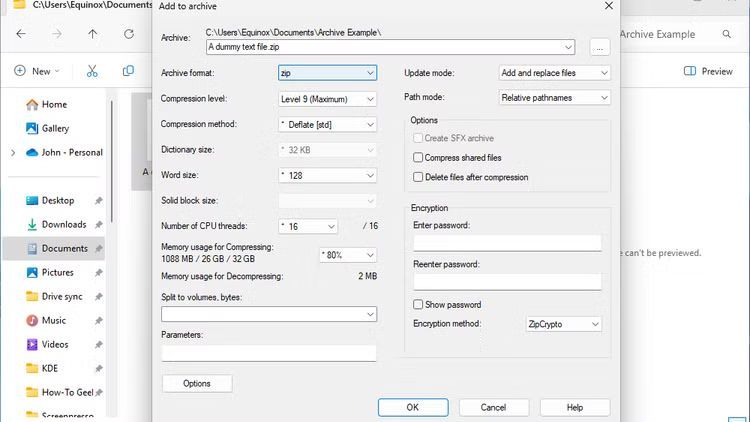Image resolution: width=750 pixels, height=422 pixels.
Task: Open the Archive format dropdown
Action: tap(327, 73)
